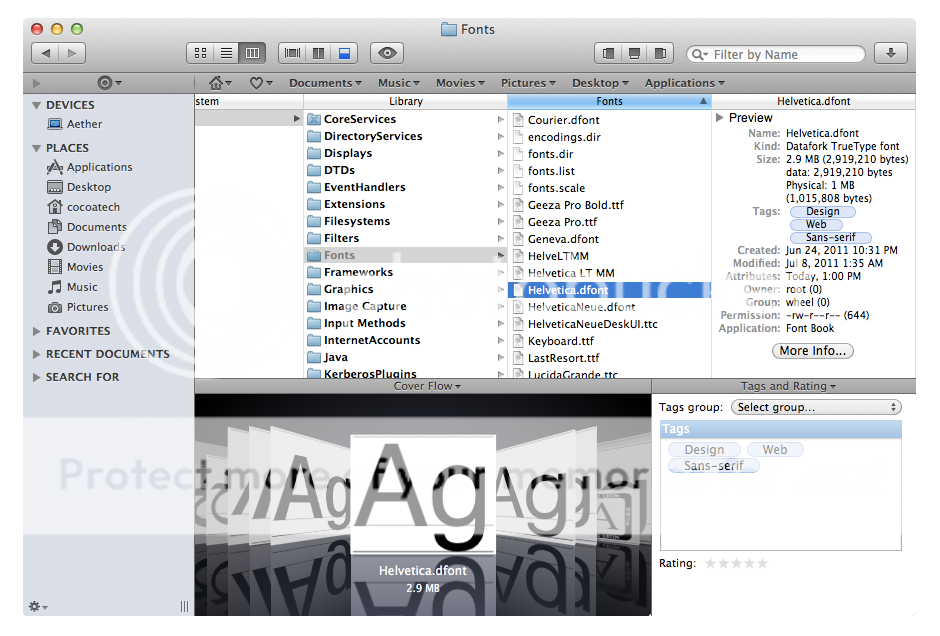
Task: Toggle the right pane visibility button
Action: click(x=658, y=53)
